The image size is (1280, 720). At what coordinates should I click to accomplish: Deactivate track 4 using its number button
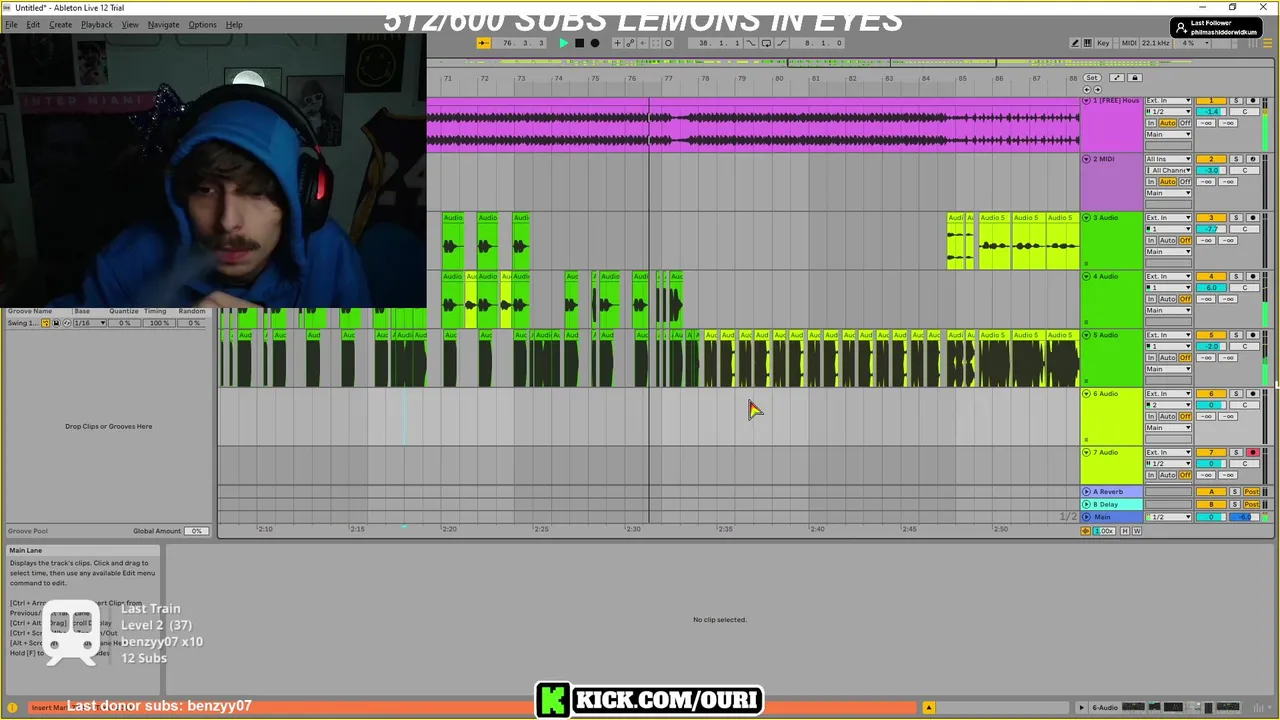(x=1211, y=277)
